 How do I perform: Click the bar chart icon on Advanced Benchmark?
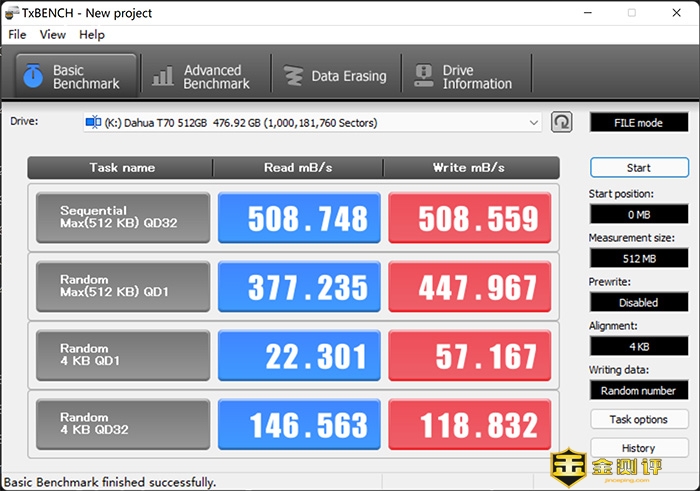(162, 76)
